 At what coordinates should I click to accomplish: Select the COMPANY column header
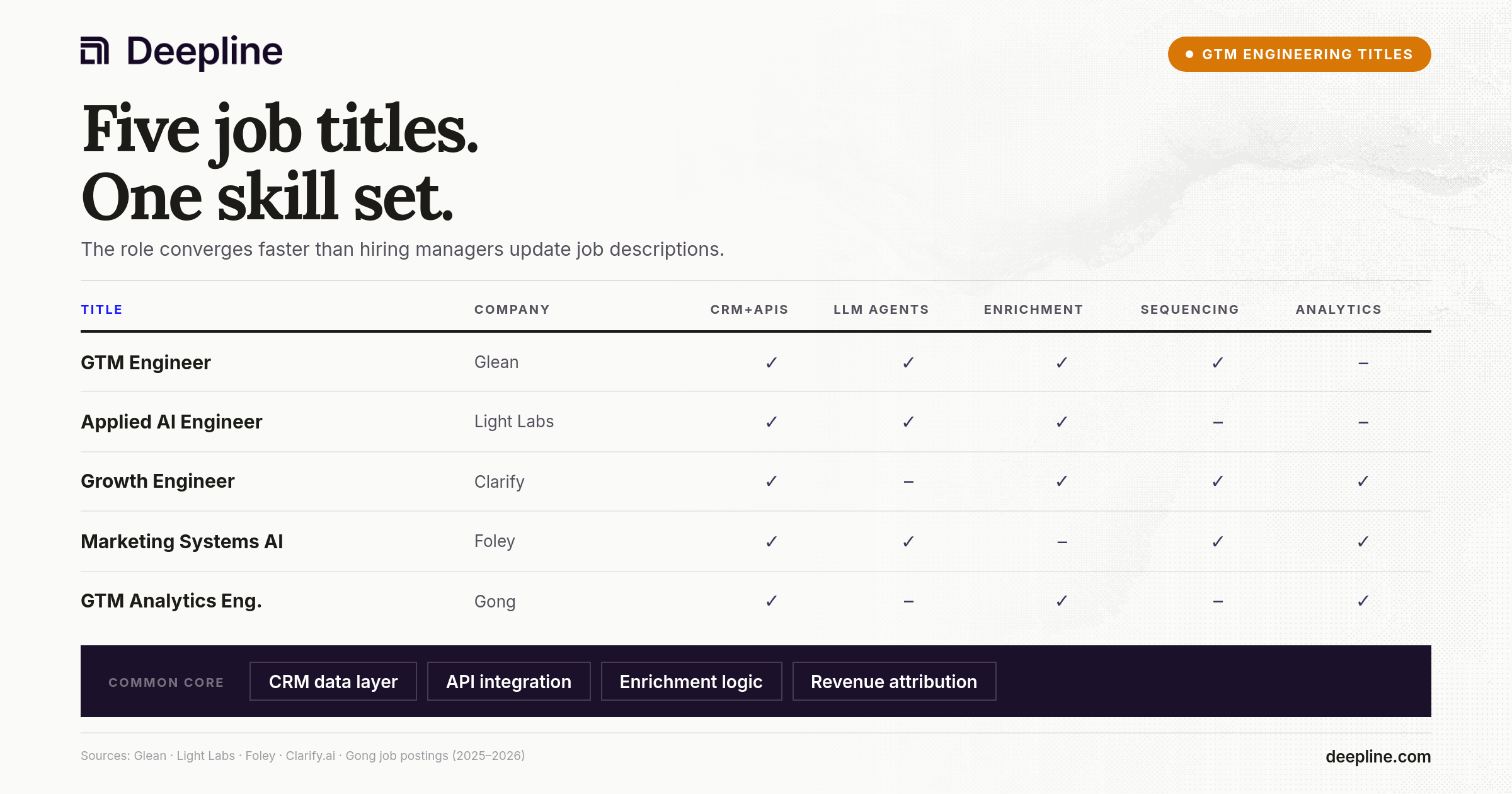(512, 309)
